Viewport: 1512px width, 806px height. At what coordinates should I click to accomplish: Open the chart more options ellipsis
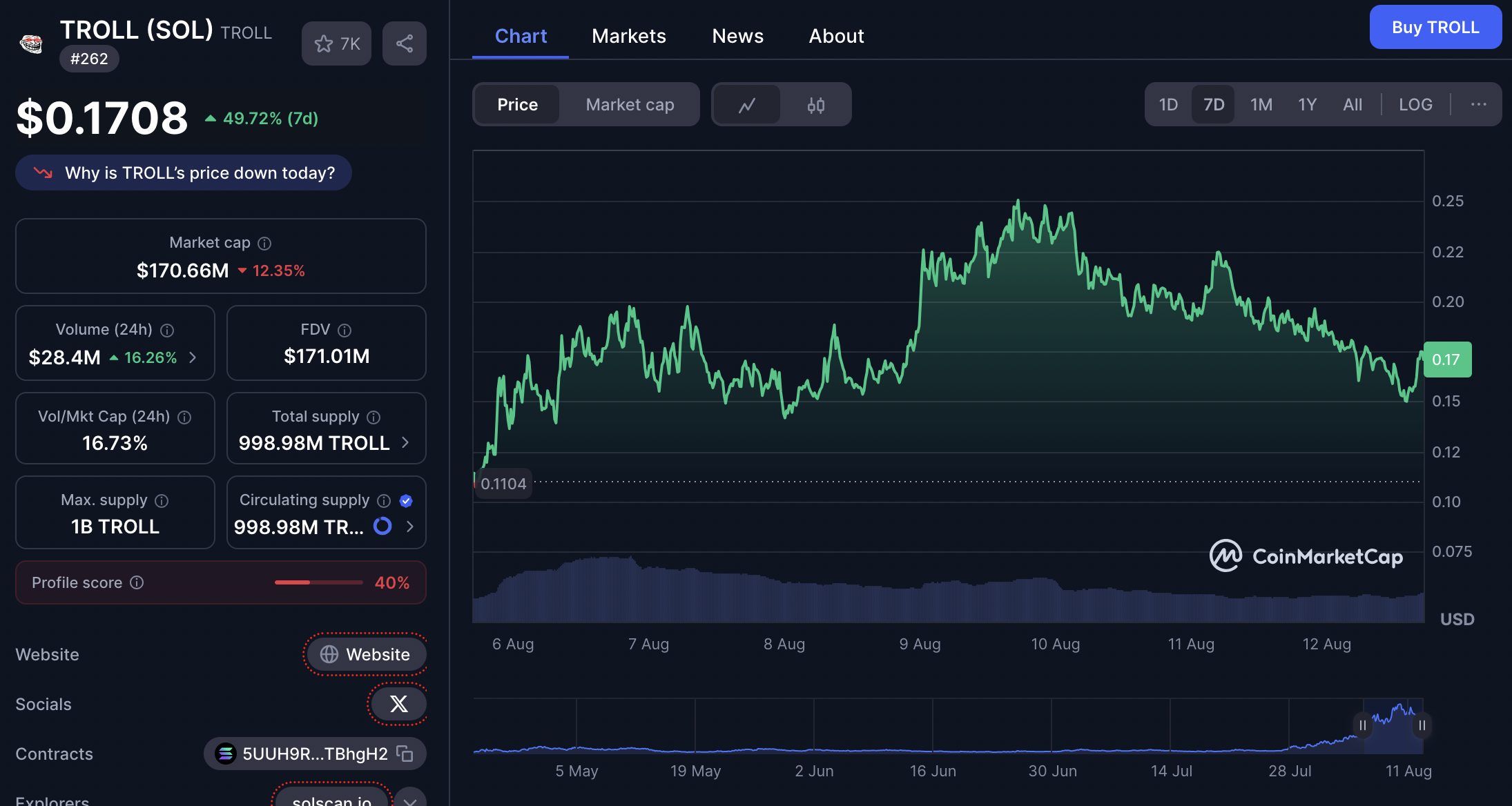(1478, 104)
